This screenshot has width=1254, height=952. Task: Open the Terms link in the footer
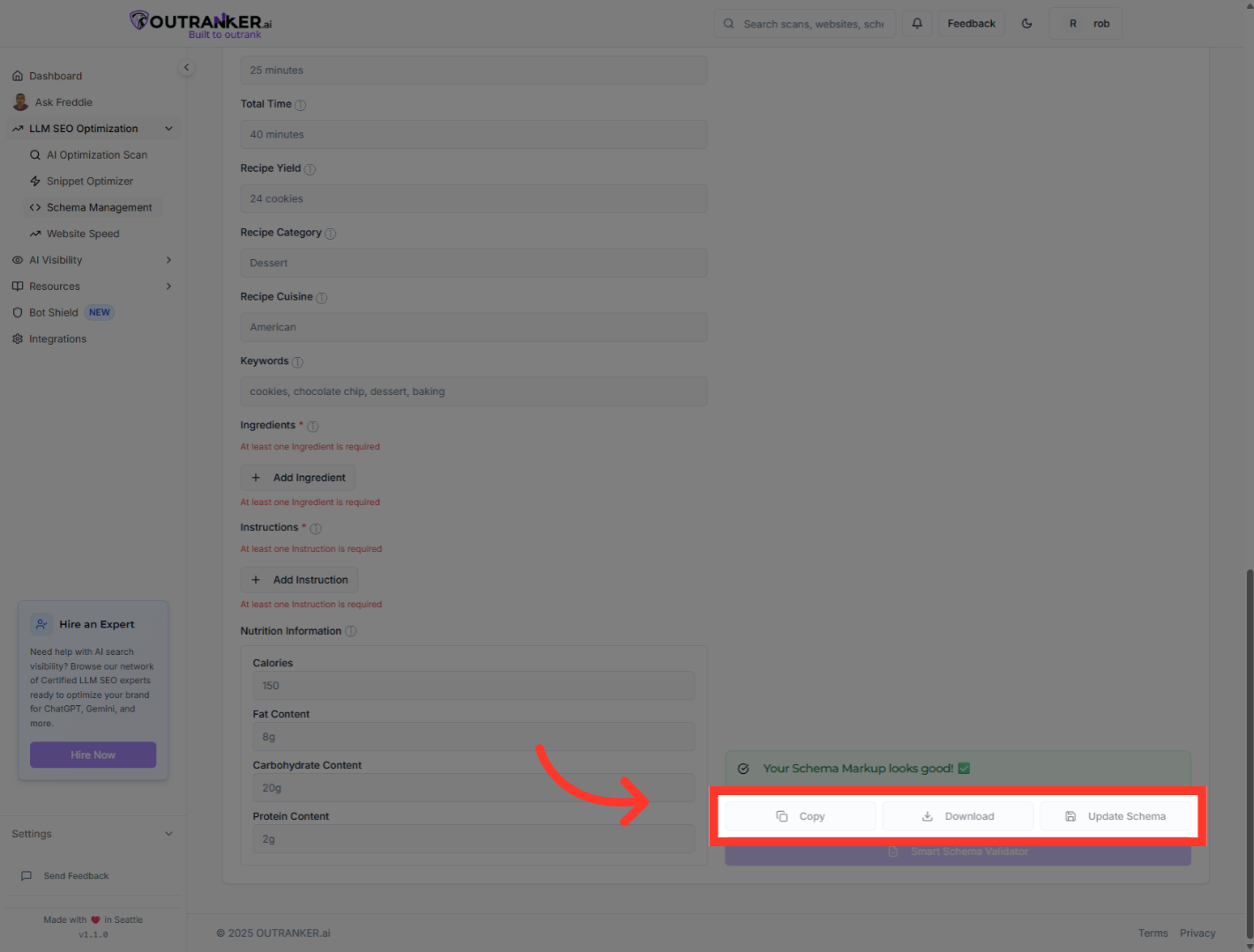pos(1153,933)
